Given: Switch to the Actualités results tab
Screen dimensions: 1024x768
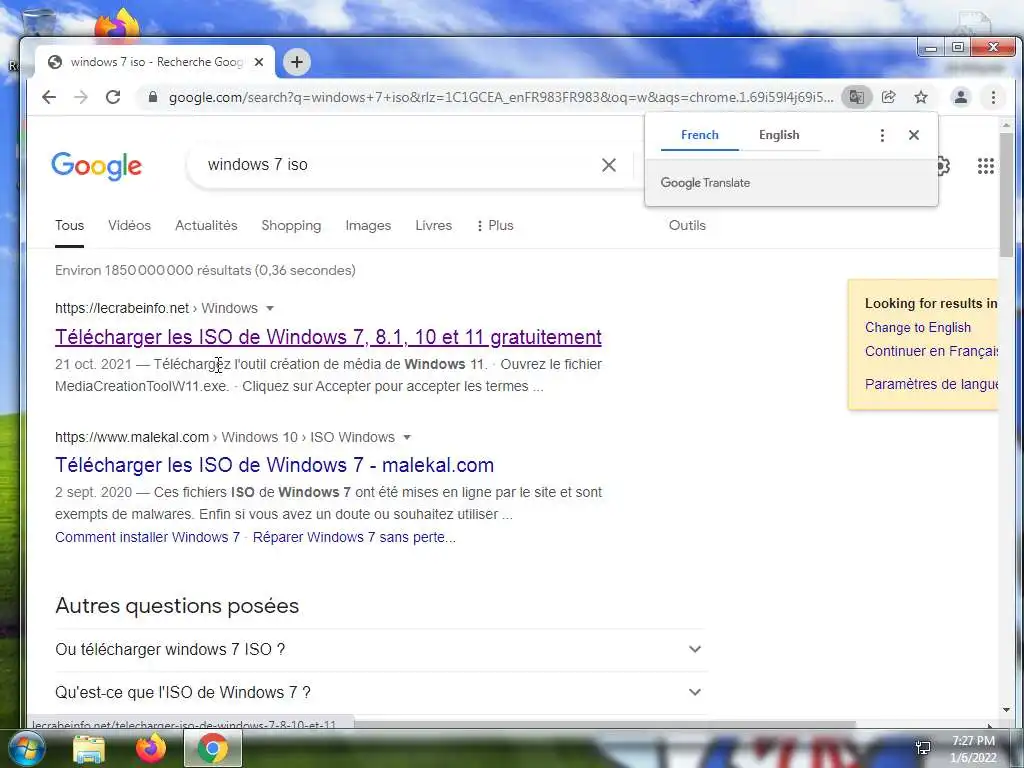Looking at the screenshot, I should 206,225.
